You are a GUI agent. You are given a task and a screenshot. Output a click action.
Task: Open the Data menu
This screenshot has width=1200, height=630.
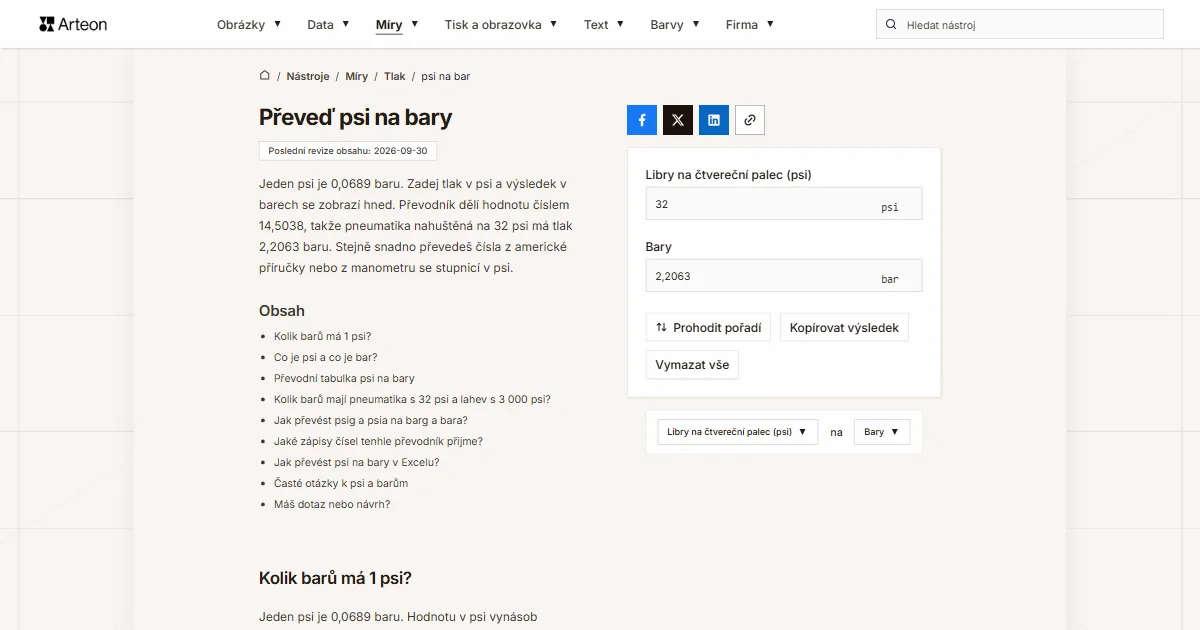coord(328,24)
